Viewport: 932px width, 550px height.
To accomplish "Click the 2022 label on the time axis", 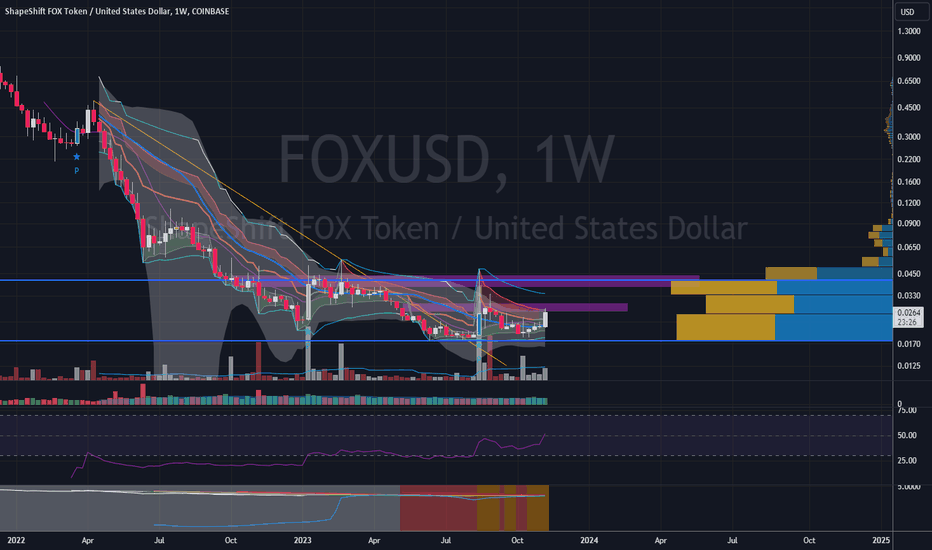I will (x=16, y=540).
